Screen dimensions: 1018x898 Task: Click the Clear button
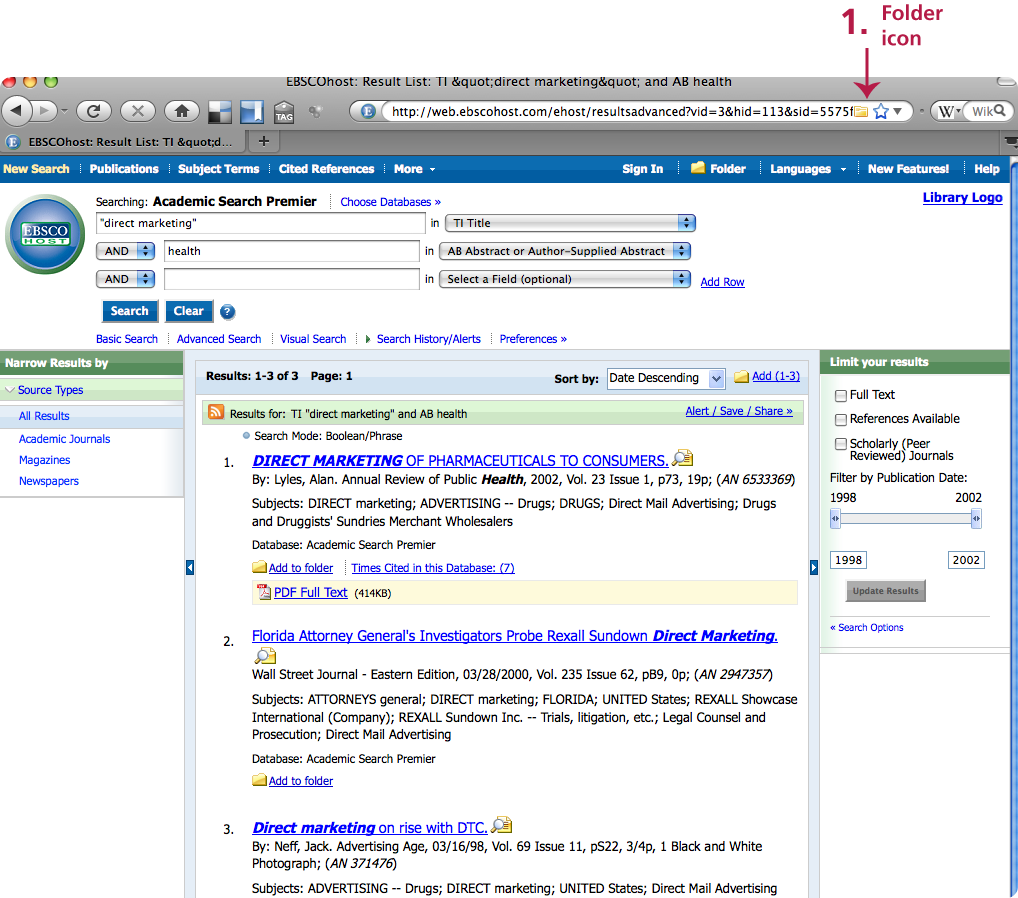189,311
